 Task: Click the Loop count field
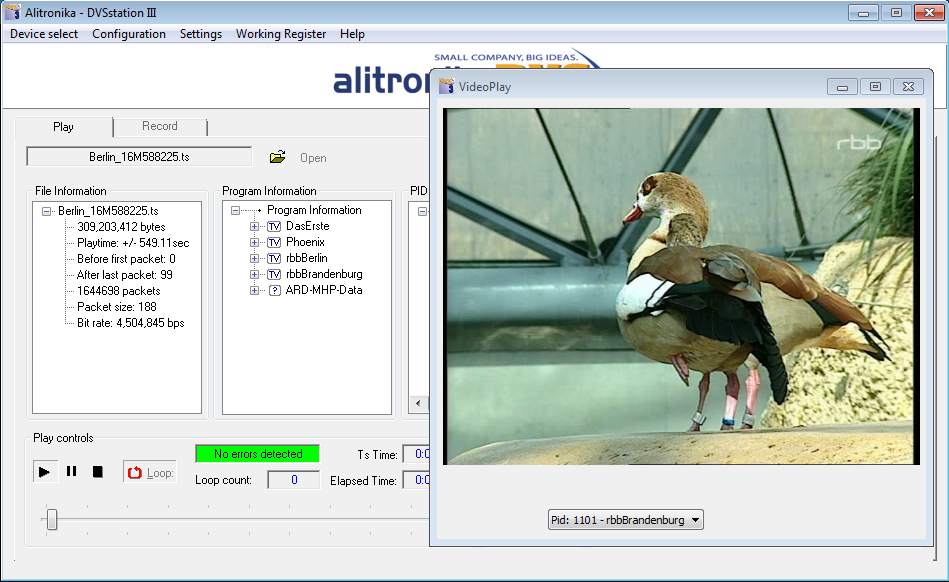tap(293, 480)
